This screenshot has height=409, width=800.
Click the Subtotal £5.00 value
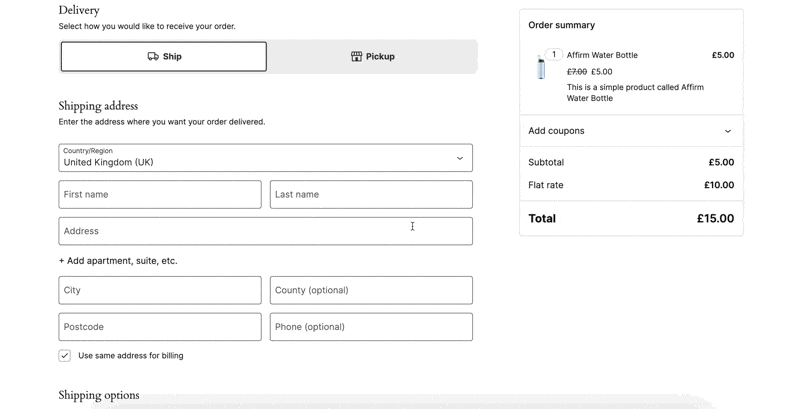(x=721, y=162)
